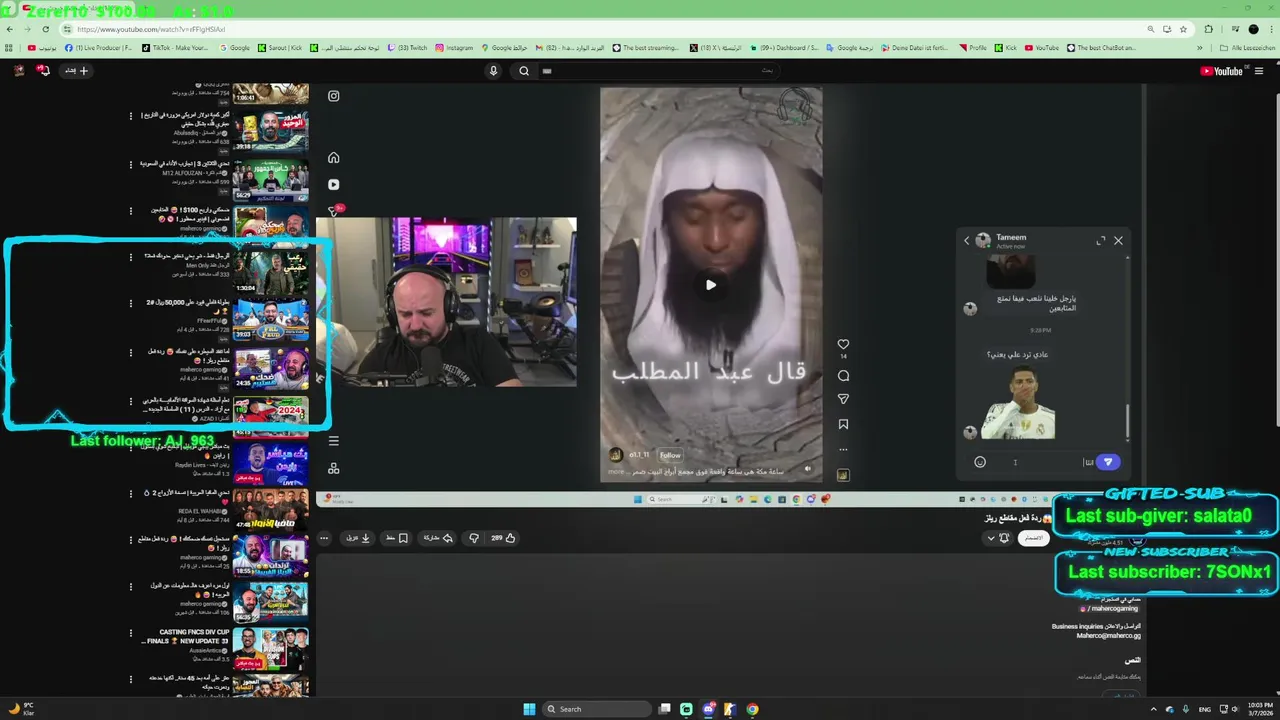Open the 'Sarout | Kick' bookmark
The image size is (1280, 720).
click(x=280, y=47)
